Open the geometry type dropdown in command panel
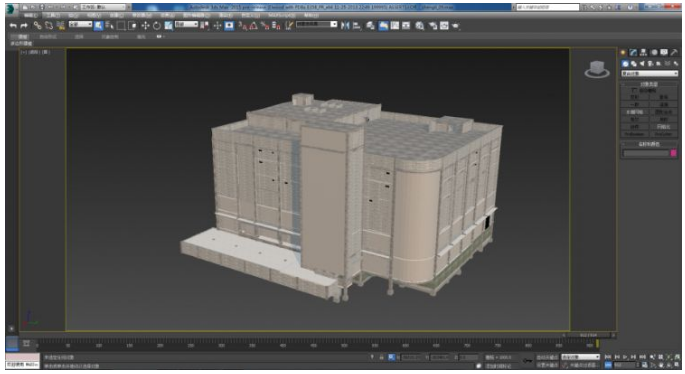Viewport: 685px width, 374px height. click(x=650, y=73)
